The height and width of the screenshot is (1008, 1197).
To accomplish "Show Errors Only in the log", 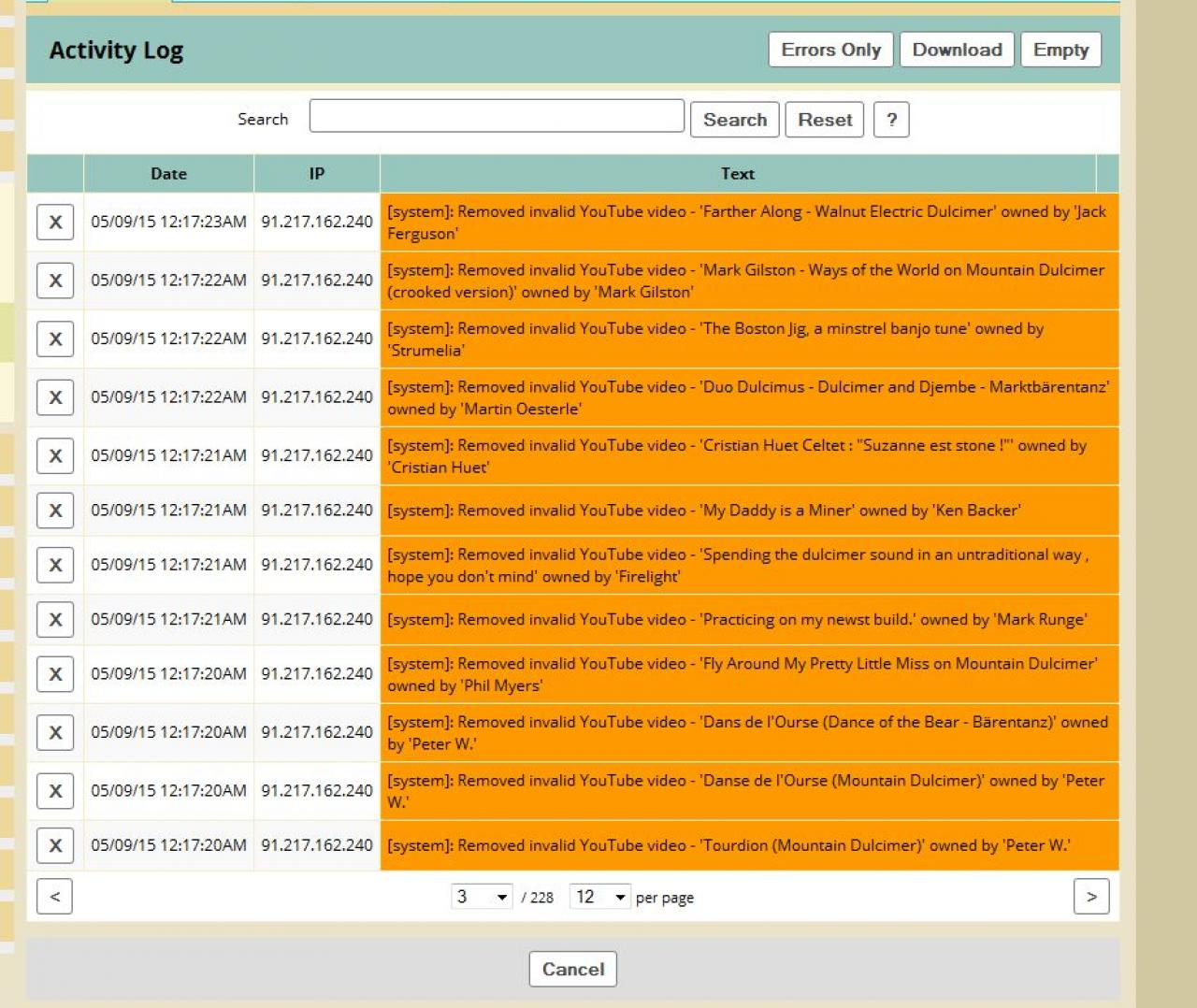I will 830,50.
